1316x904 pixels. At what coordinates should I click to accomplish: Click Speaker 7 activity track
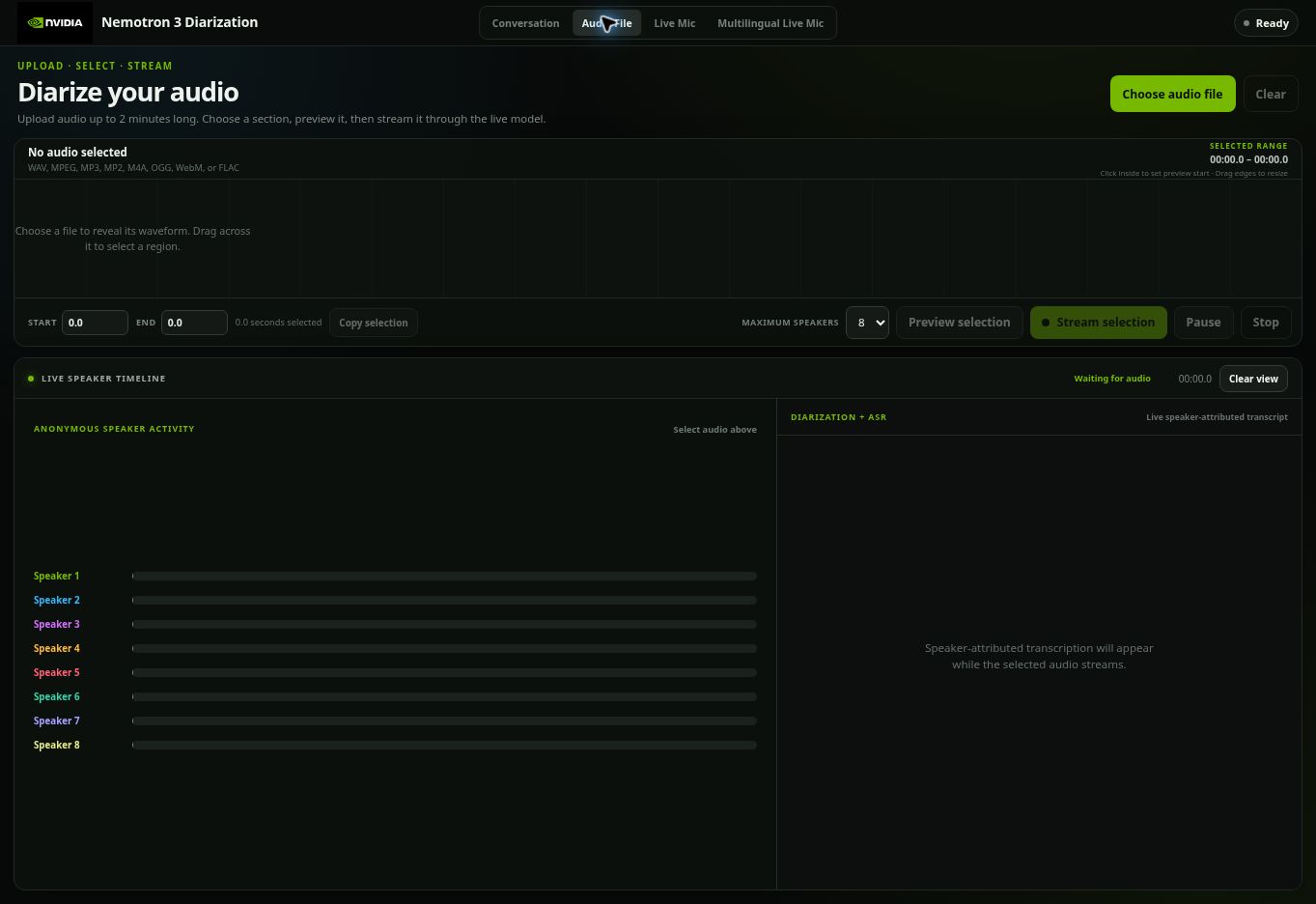click(x=444, y=720)
